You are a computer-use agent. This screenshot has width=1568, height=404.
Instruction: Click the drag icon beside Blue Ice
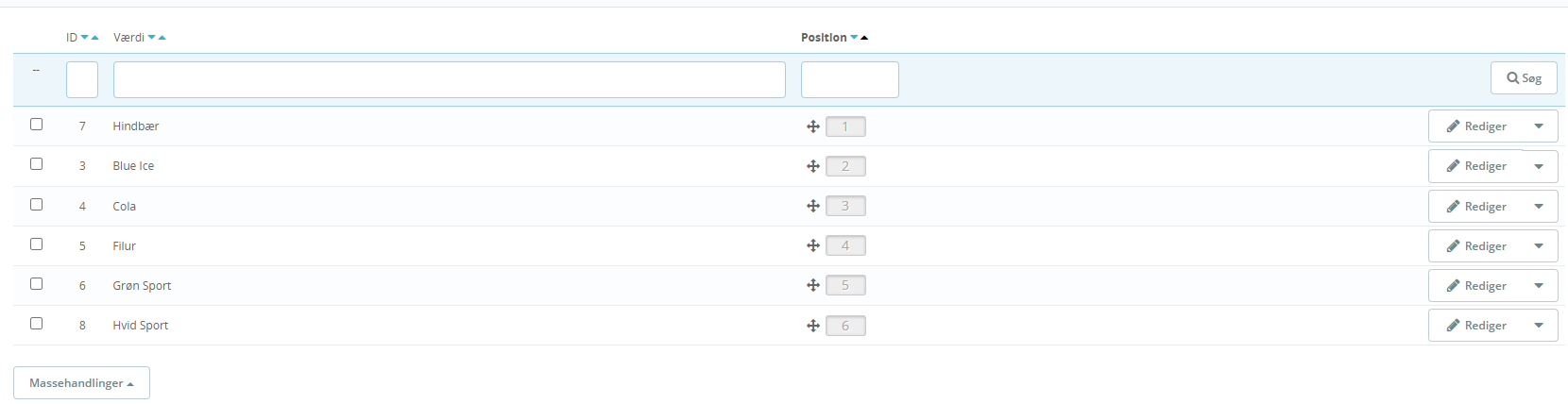[812, 166]
